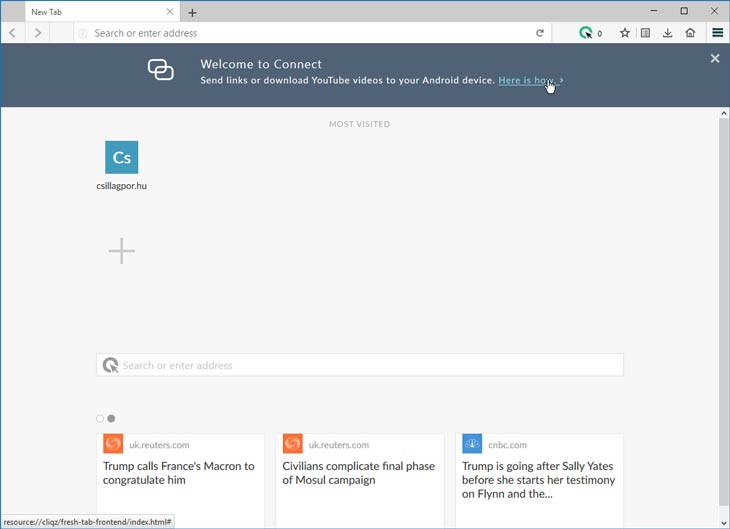Bookmark this page with the star icon
The image size is (730, 529).
point(624,33)
